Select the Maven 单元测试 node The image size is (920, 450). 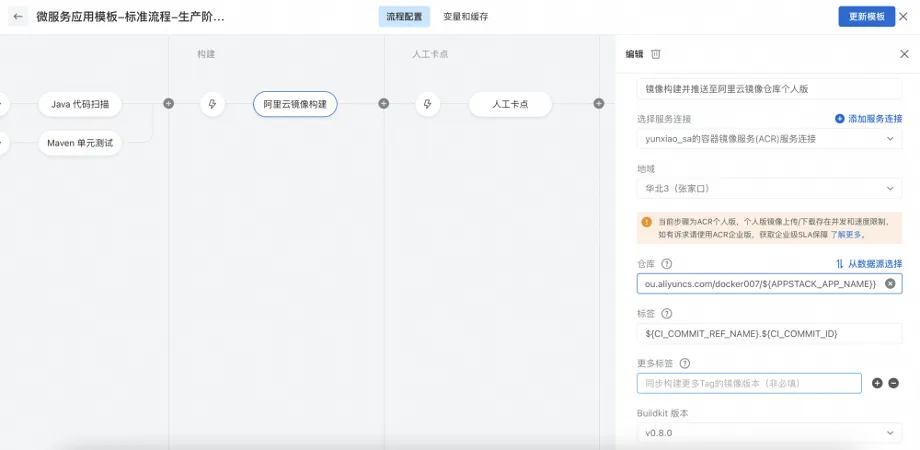click(x=80, y=143)
